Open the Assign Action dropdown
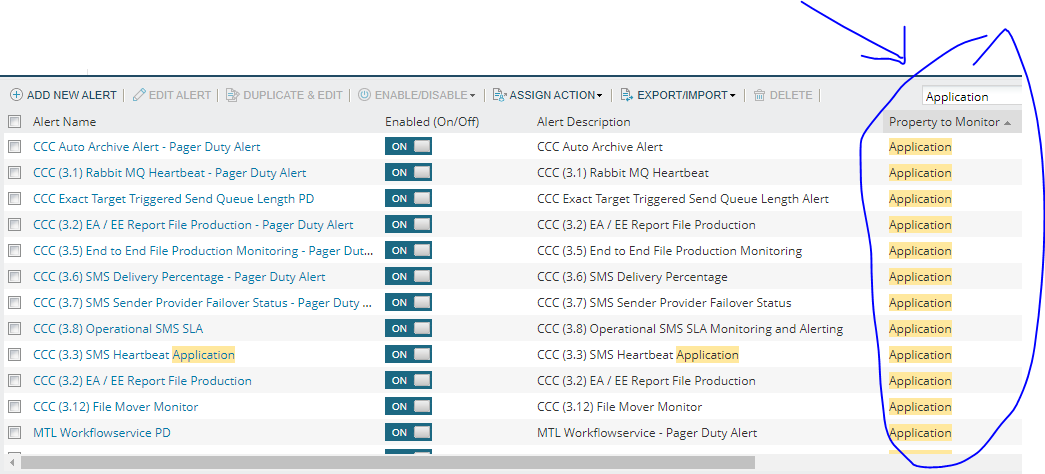Viewport: 1045px width, 474px height. 548,95
